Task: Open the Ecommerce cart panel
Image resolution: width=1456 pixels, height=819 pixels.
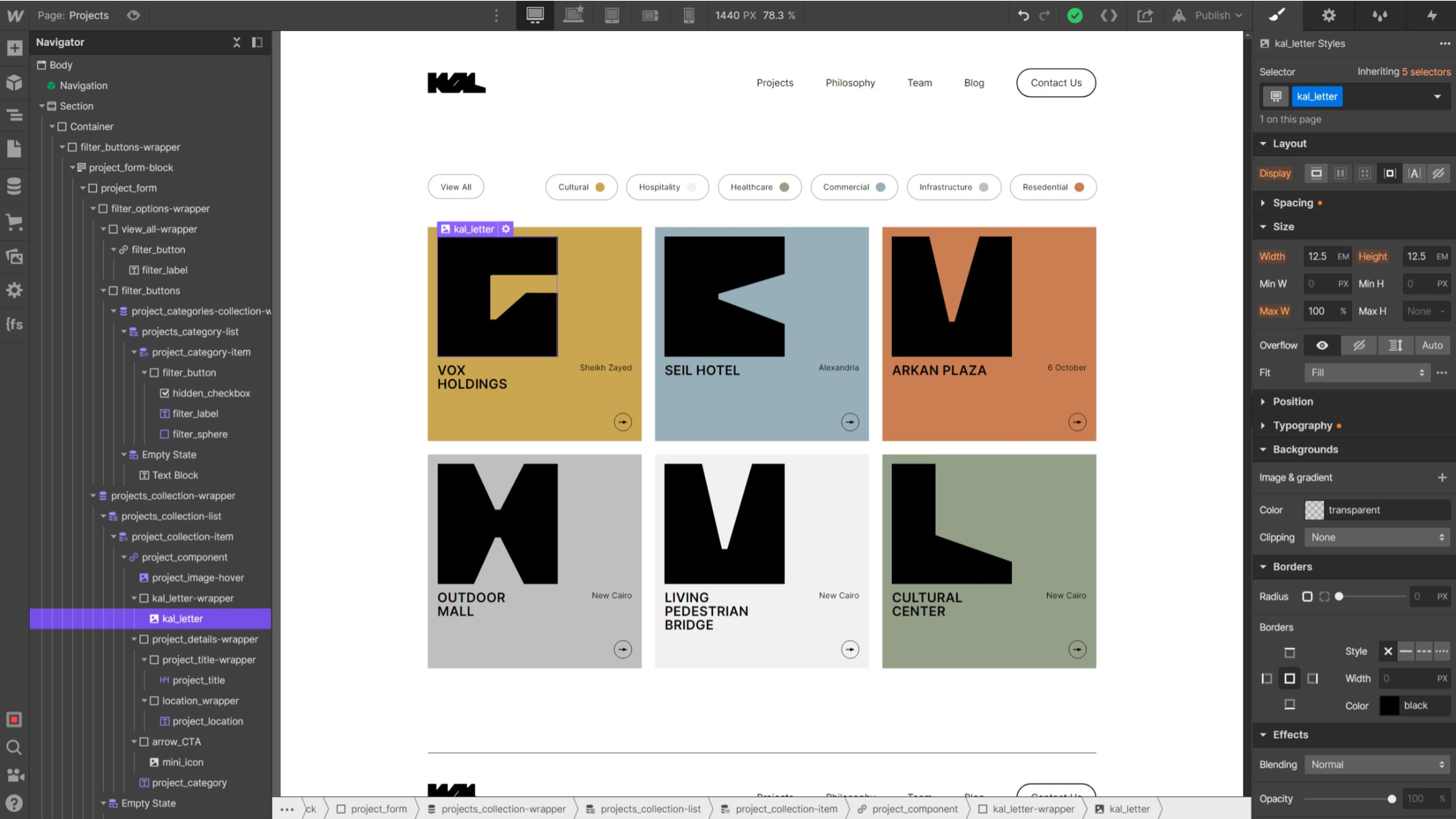Action: [15, 222]
